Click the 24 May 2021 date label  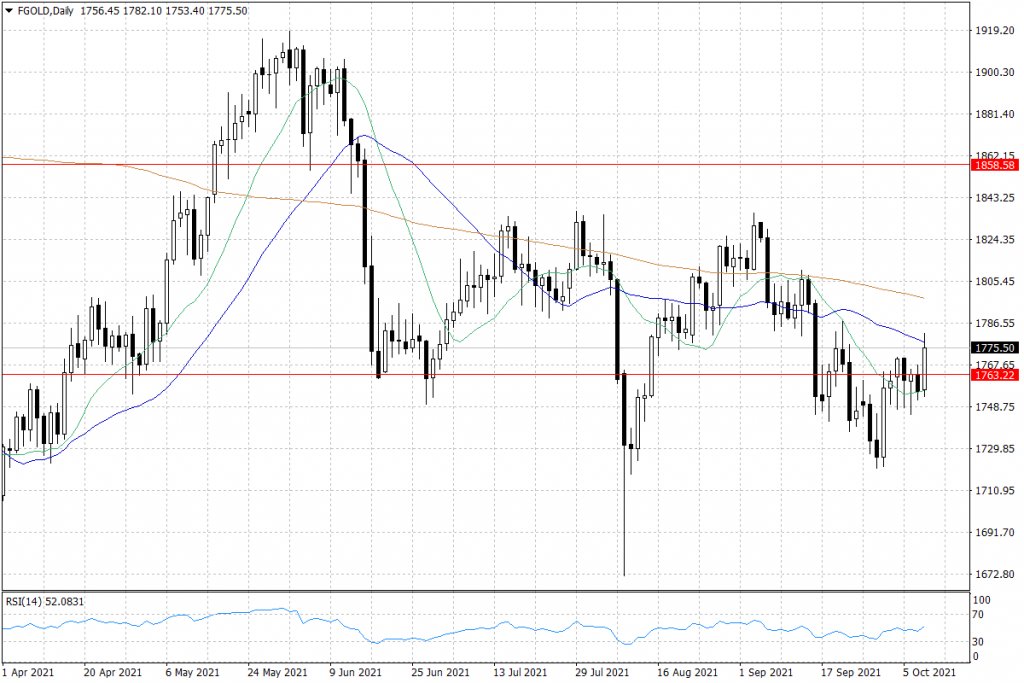coord(277,672)
